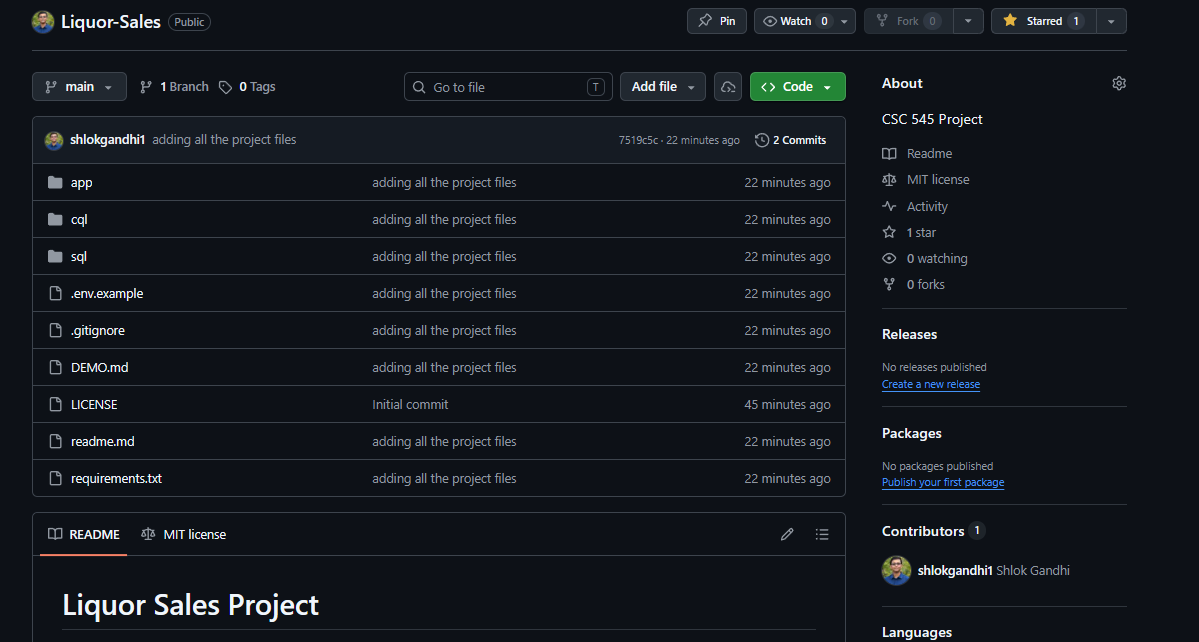Edit README with the pencil icon
The image size is (1199, 642).
[x=787, y=534]
